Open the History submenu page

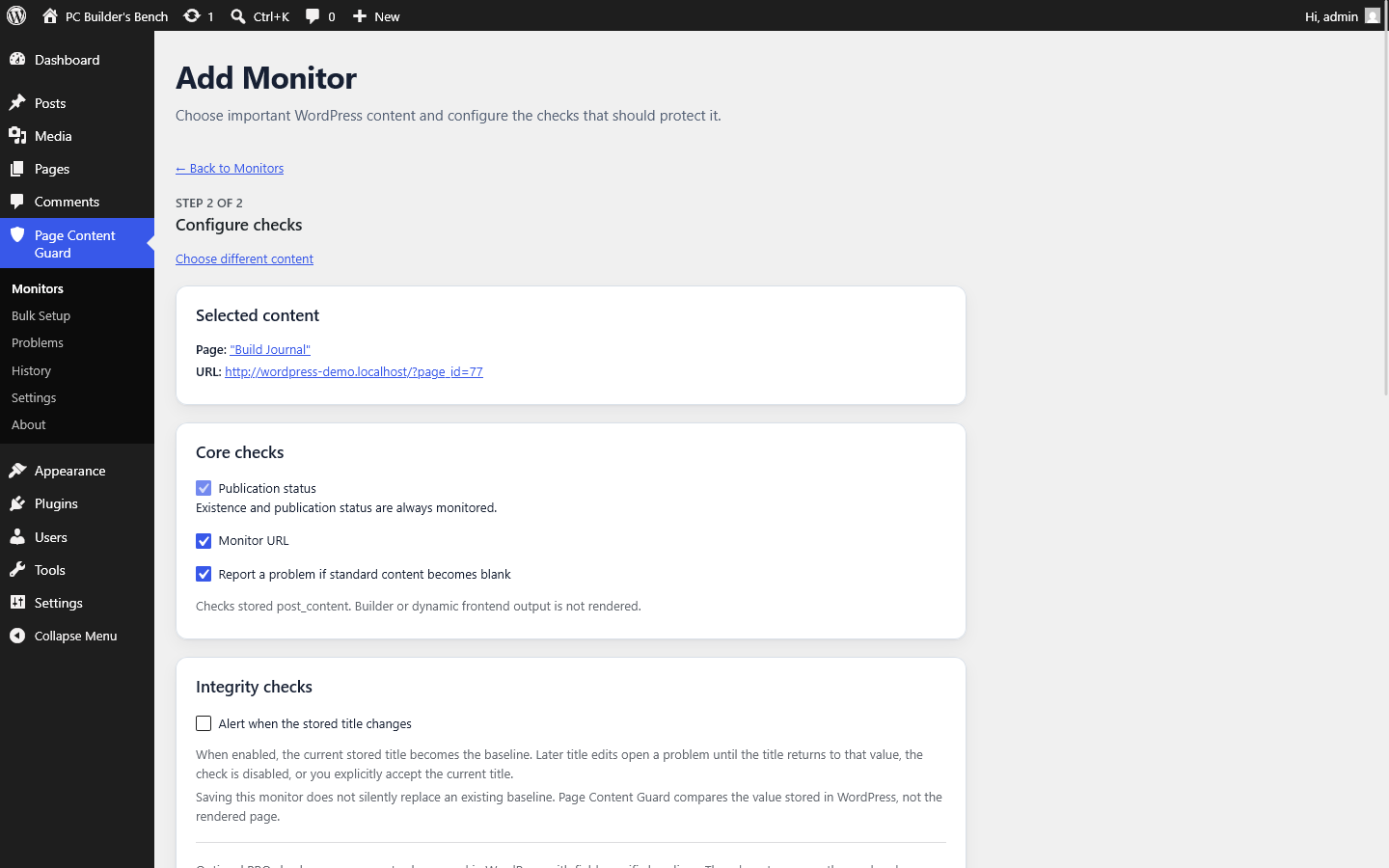[31, 370]
